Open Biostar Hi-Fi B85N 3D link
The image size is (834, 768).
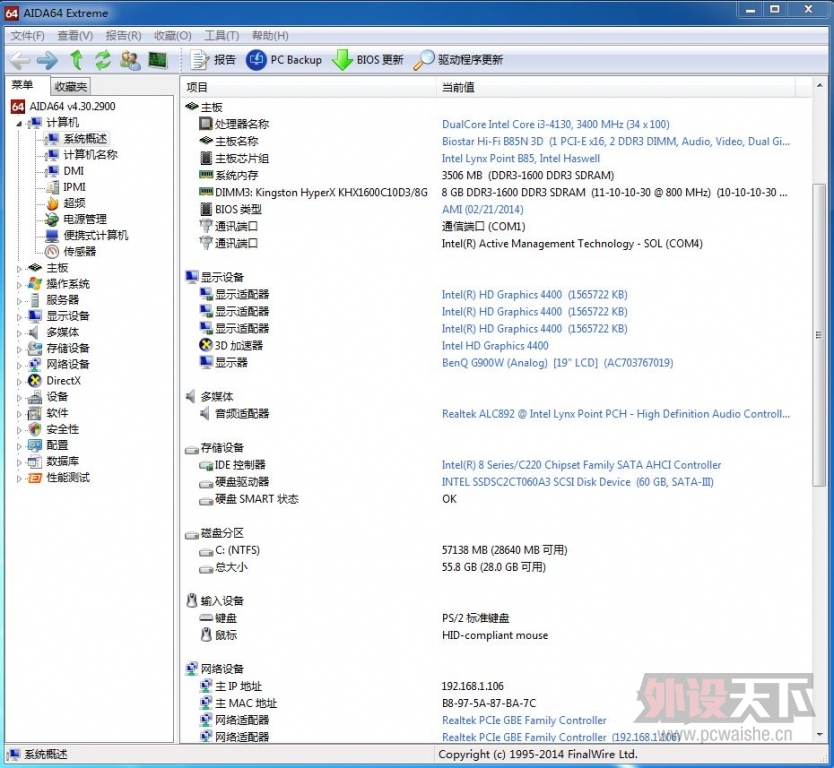[x=616, y=141]
